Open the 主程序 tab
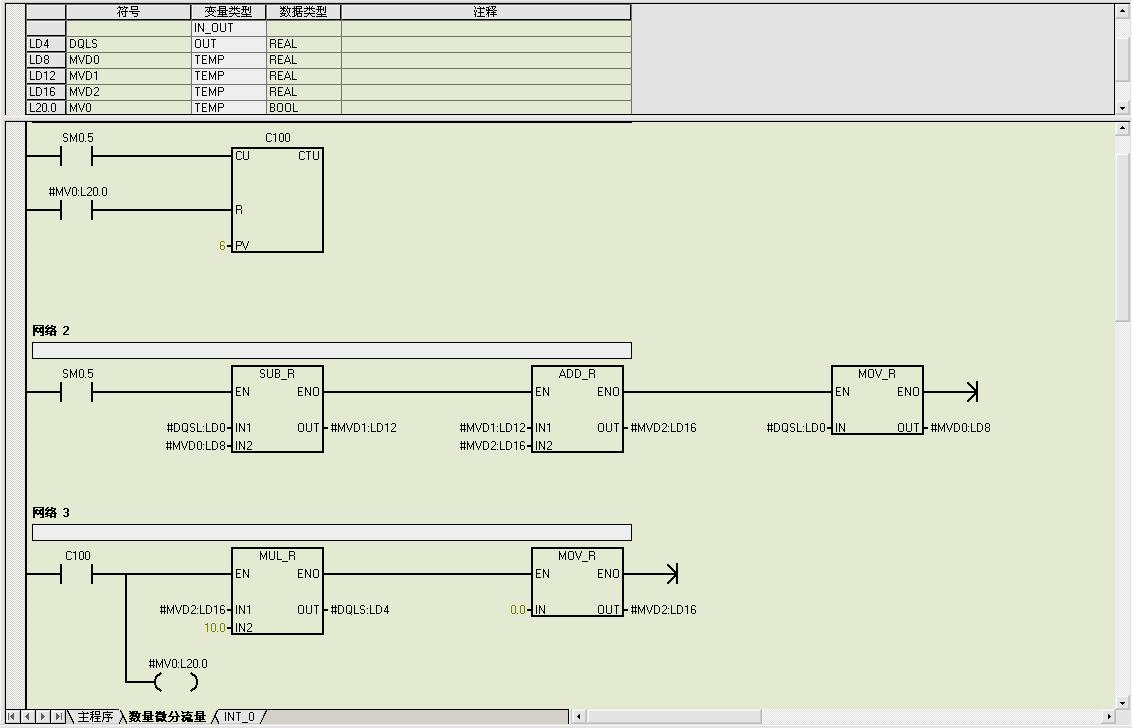This screenshot has height=728, width=1132. pyautogui.click(x=95, y=717)
